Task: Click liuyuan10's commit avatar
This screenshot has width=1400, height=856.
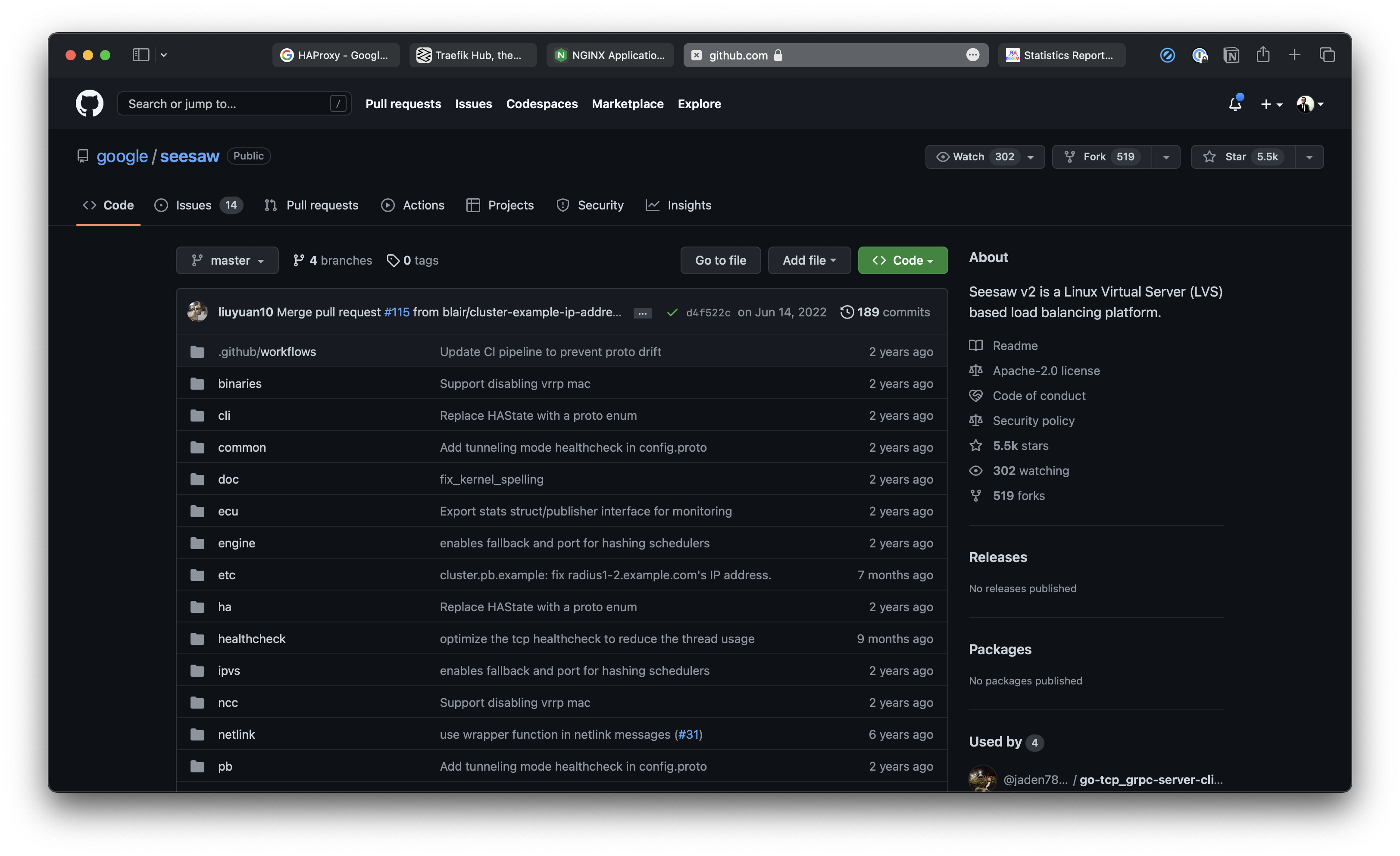Action: (x=197, y=312)
